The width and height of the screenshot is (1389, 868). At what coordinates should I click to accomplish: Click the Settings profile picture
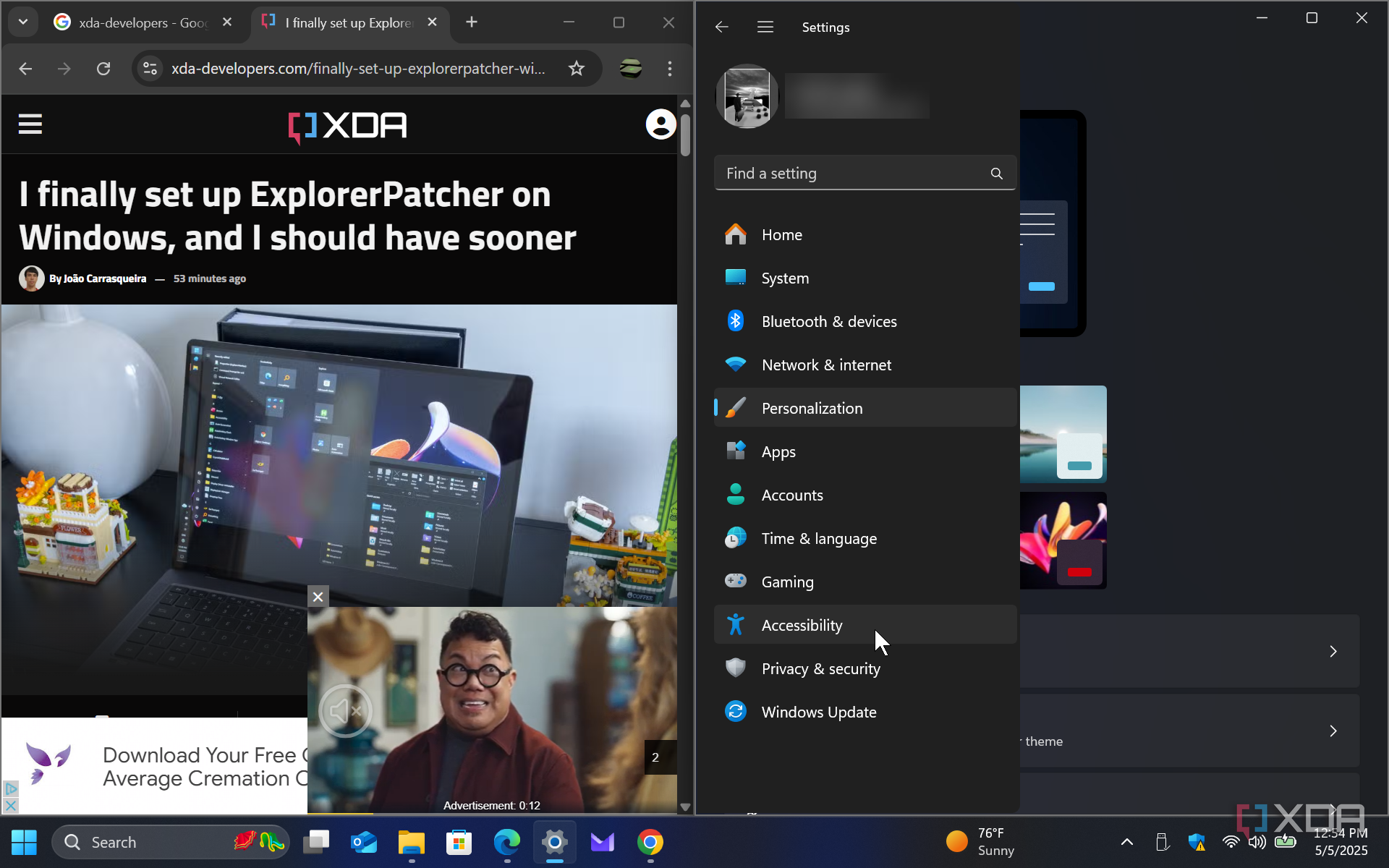click(x=747, y=96)
